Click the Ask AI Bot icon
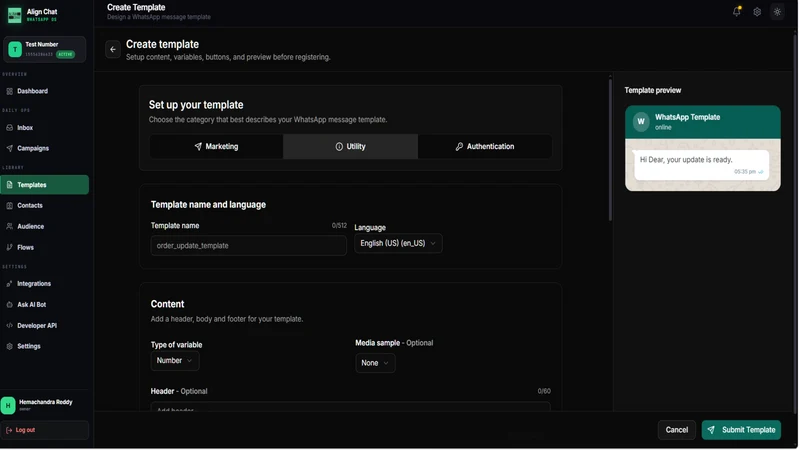 click(x=10, y=305)
